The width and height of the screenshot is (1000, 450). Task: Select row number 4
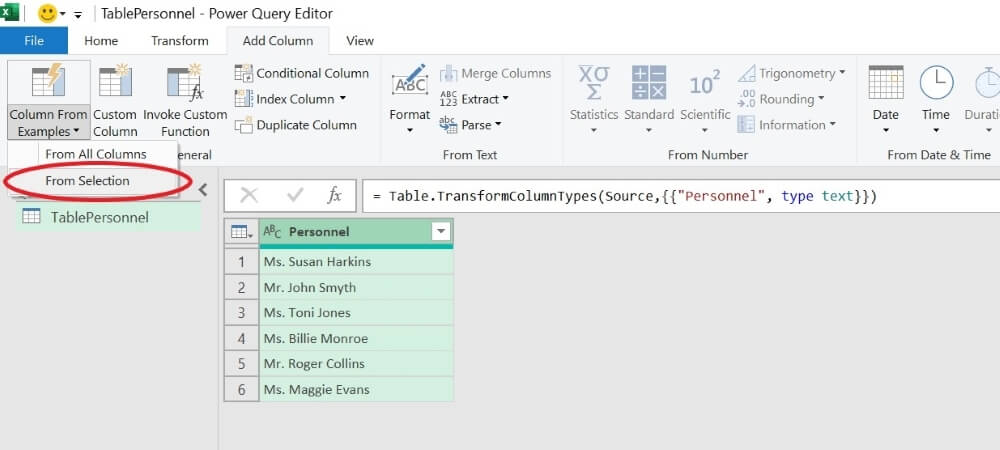coord(241,338)
